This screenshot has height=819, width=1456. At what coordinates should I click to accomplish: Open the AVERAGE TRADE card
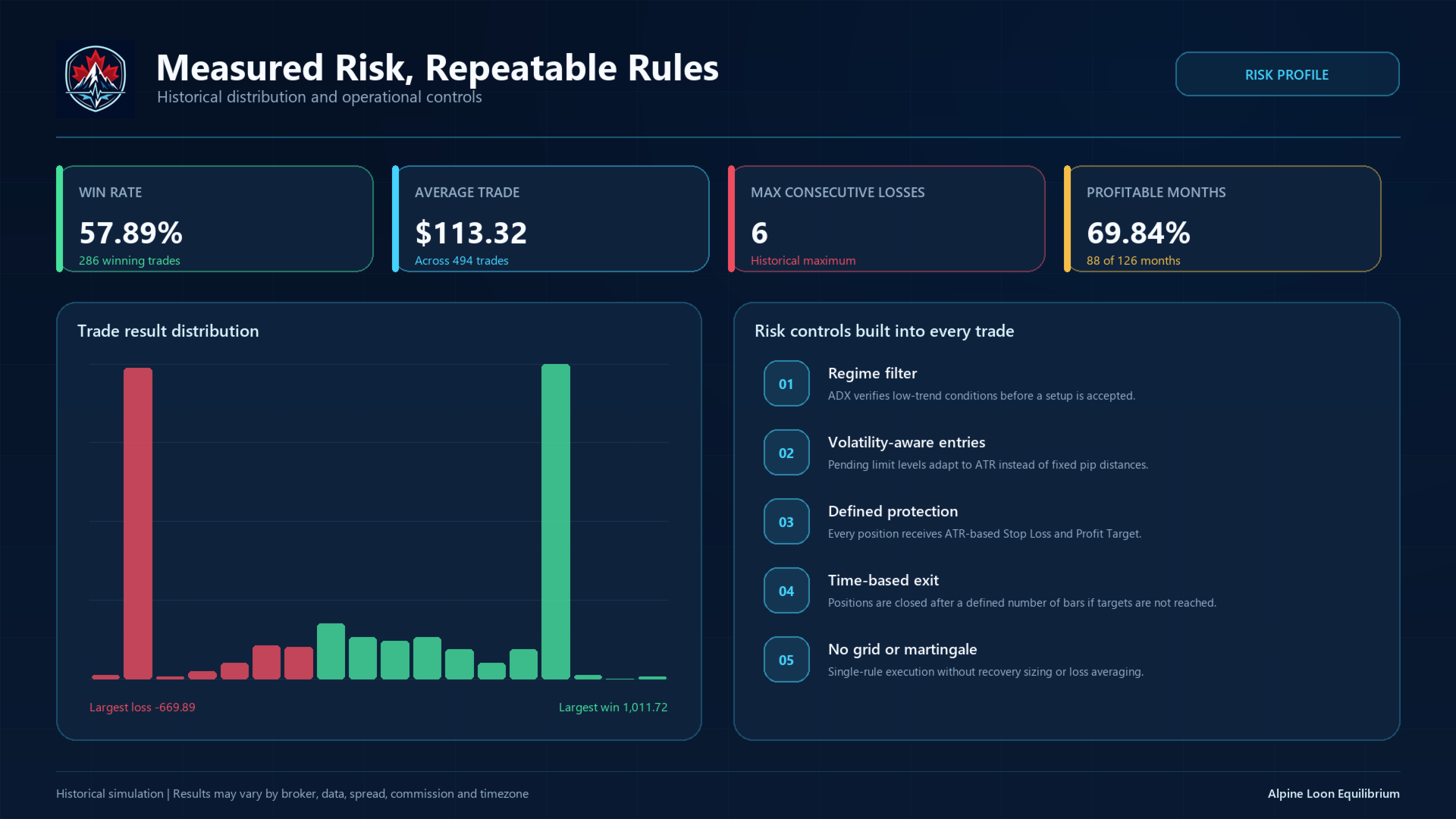pos(551,218)
